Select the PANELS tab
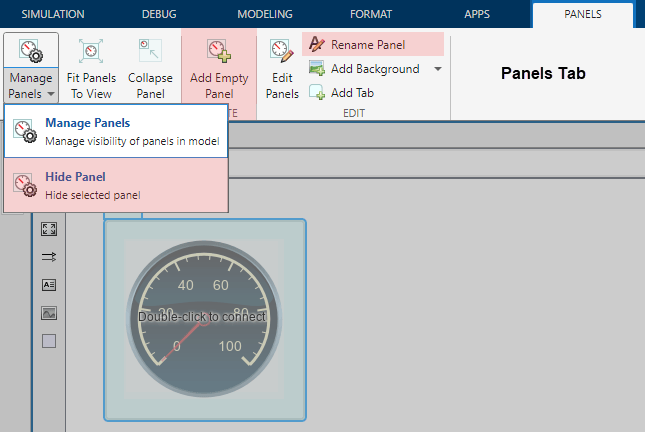Image resolution: width=645 pixels, height=432 pixels. (582, 14)
